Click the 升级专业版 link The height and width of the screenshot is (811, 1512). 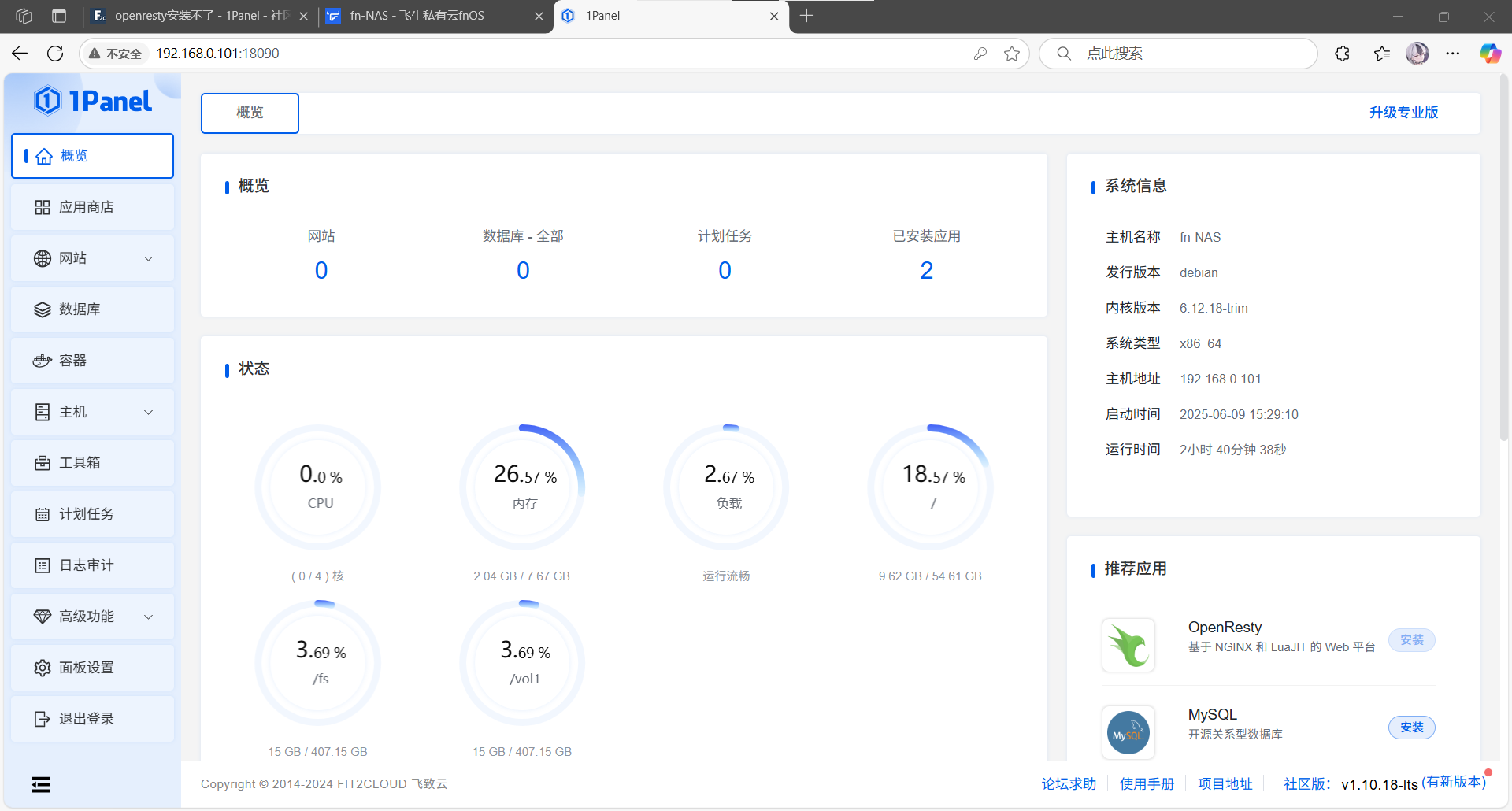tap(1403, 113)
